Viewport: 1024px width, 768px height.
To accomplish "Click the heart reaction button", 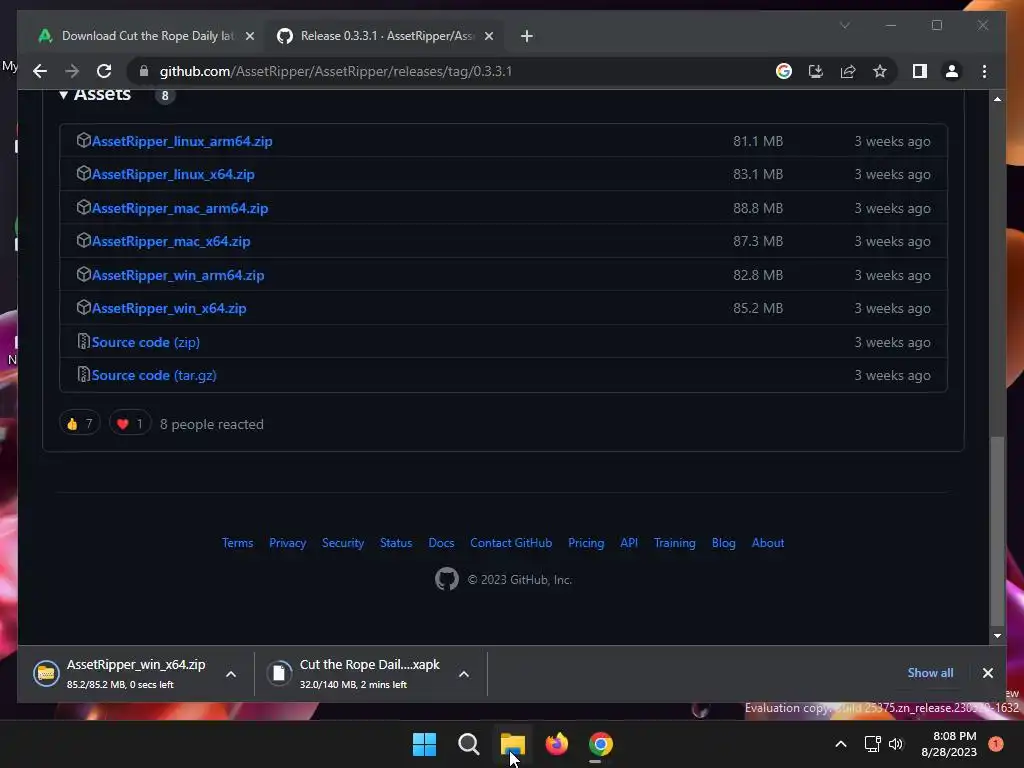I will (x=129, y=424).
